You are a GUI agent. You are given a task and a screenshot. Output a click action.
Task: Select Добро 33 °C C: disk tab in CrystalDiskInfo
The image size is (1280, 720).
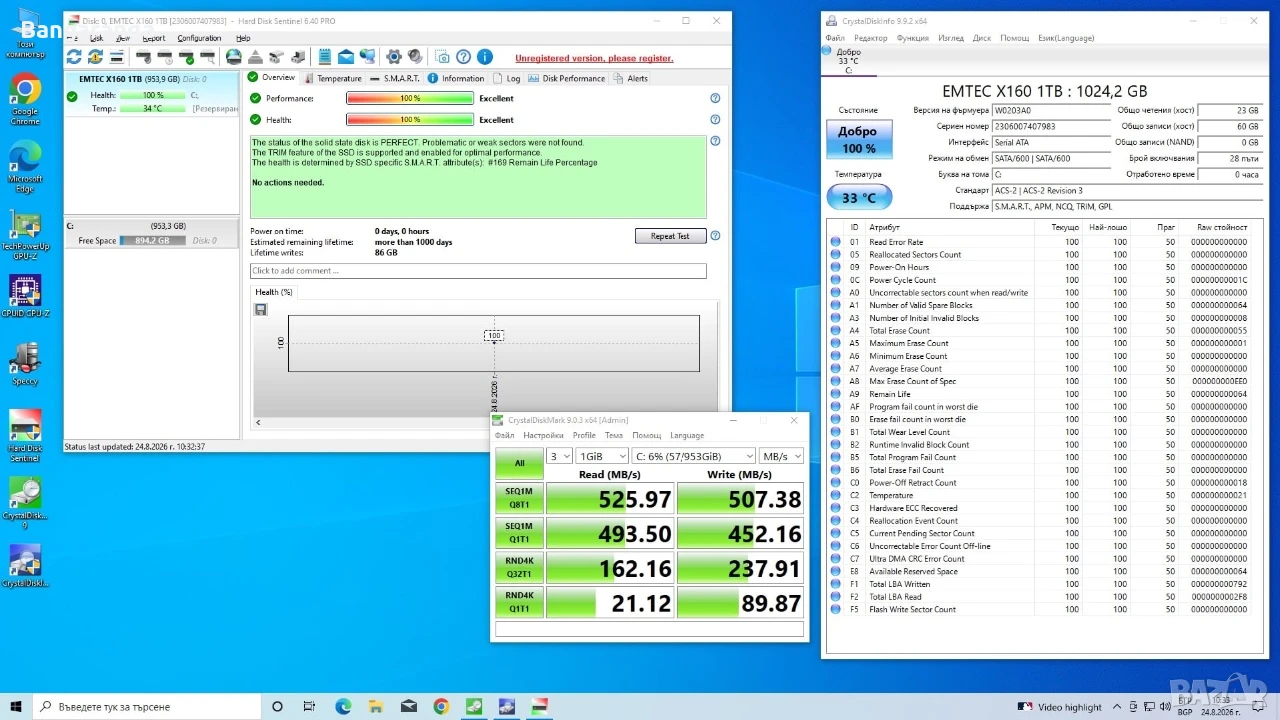(x=849, y=60)
